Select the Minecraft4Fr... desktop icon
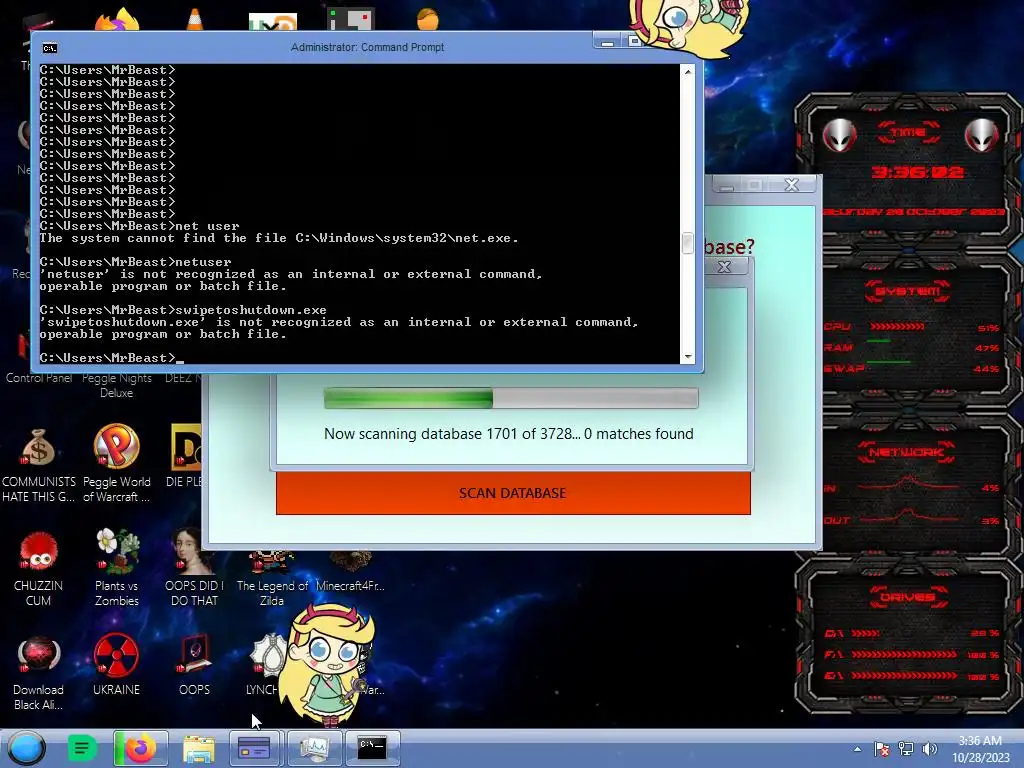Image resolution: width=1024 pixels, height=768 pixels. click(x=350, y=572)
